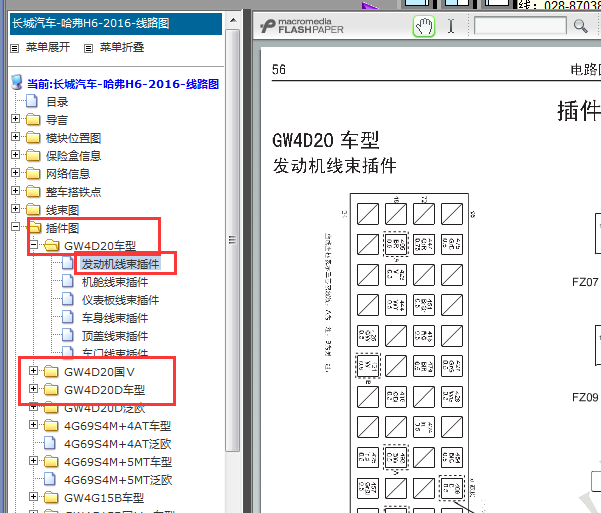Expand the 4G69S4M+4AT车型 folder
Viewport: 601px width, 513px height.
(33, 424)
